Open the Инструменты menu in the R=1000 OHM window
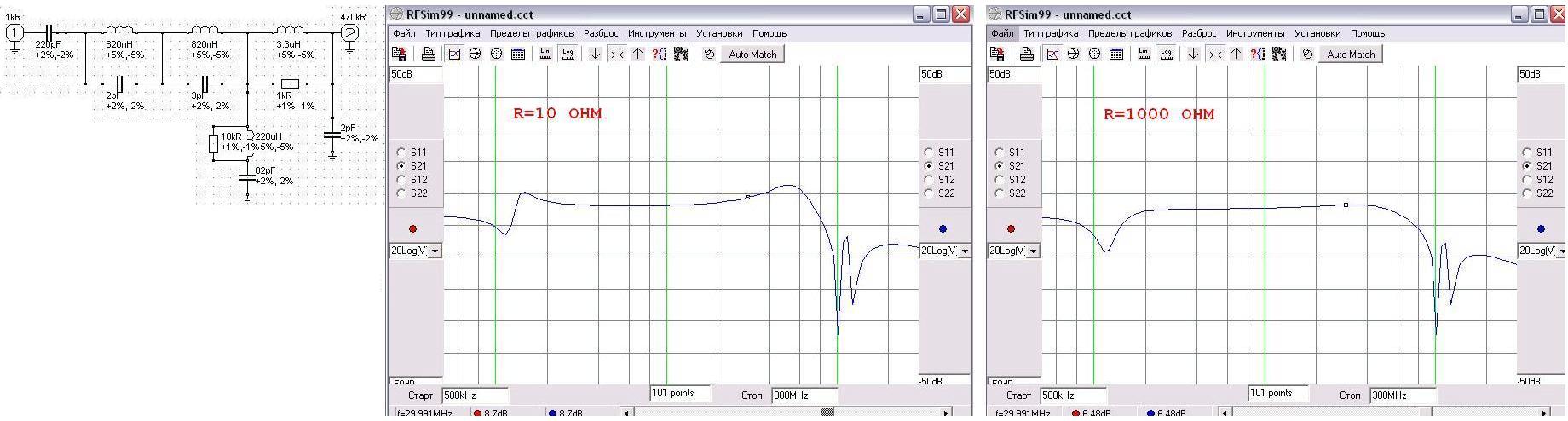1568x421 pixels. (x=1254, y=33)
